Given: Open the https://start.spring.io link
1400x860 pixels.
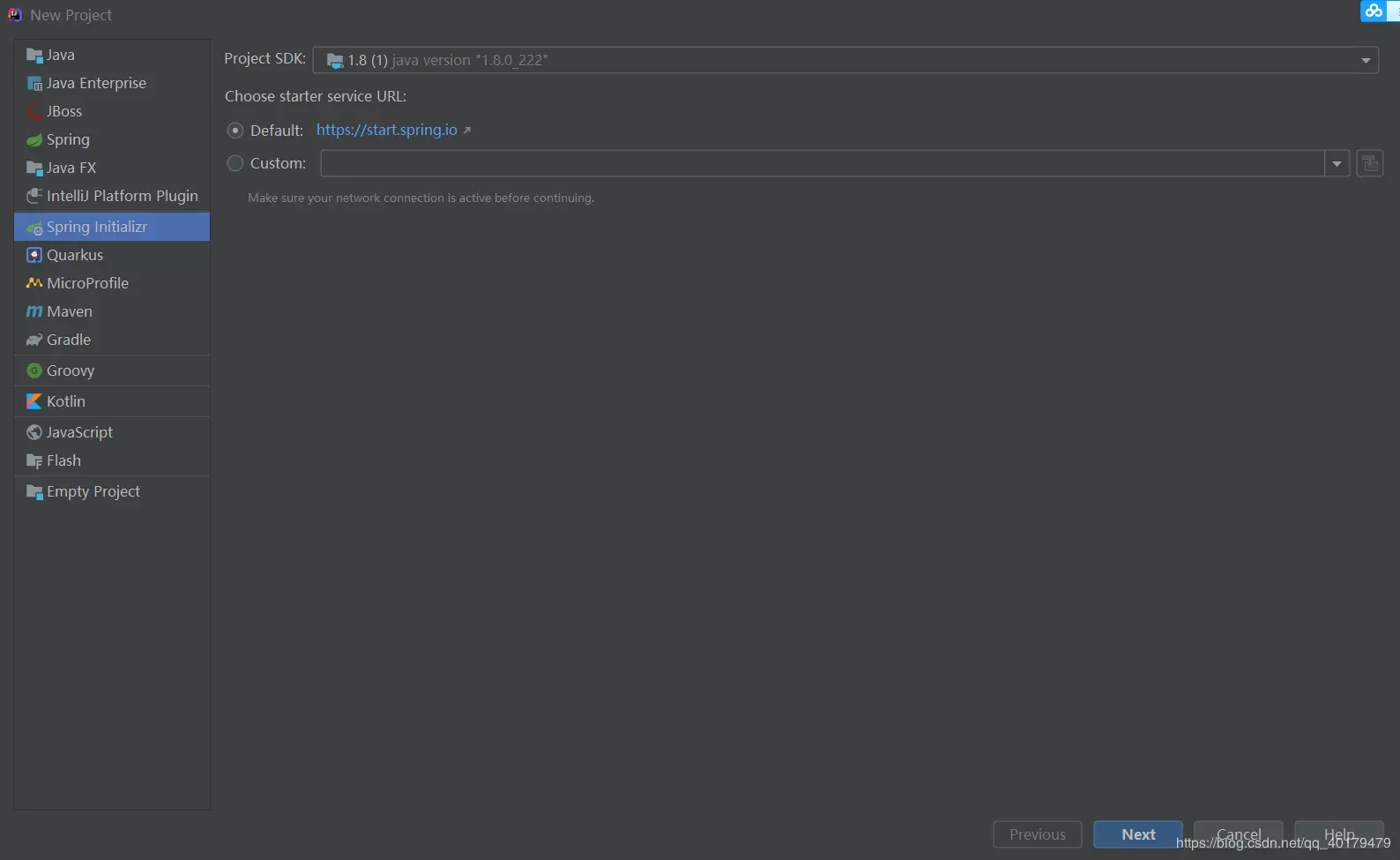Looking at the screenshot, I should (x=387, y=130).
